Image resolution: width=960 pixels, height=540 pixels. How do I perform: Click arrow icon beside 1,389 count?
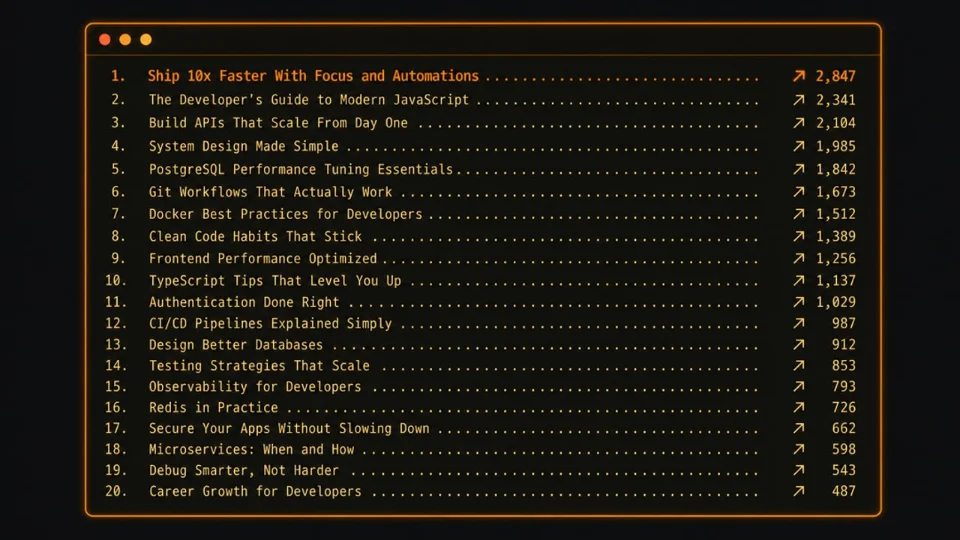tap(798, 236)
